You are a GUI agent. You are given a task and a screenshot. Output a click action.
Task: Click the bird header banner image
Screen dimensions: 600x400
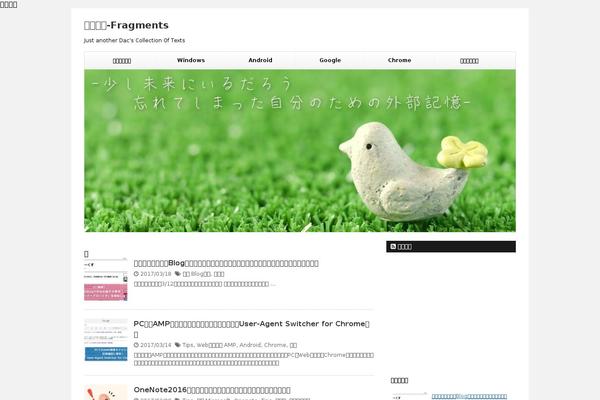[300, 150]
